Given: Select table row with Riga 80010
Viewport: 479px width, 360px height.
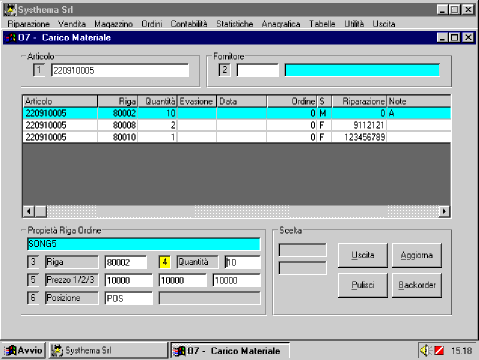Looking at the screenshot, I should 237,137.
